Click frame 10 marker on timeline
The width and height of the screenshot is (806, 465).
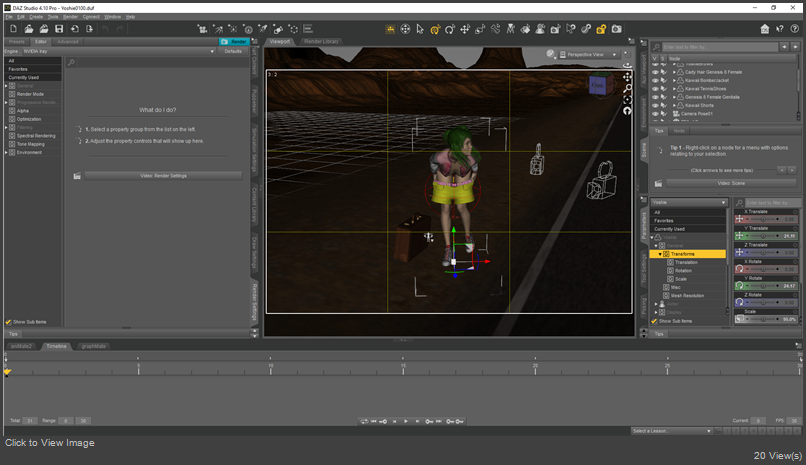click(x=270, y=369)
